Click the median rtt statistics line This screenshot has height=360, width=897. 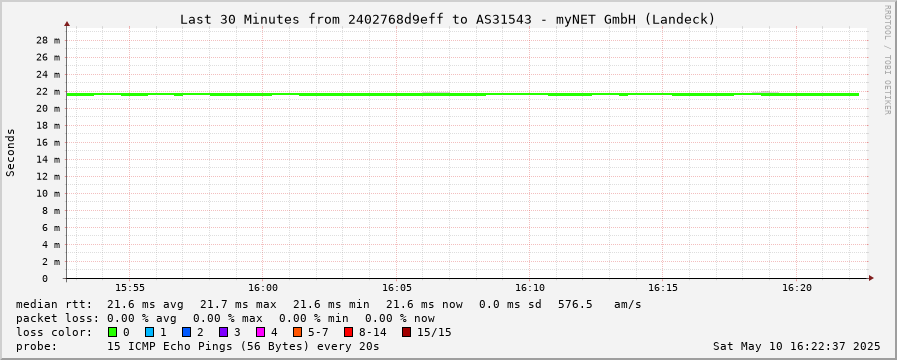(328, 304)
